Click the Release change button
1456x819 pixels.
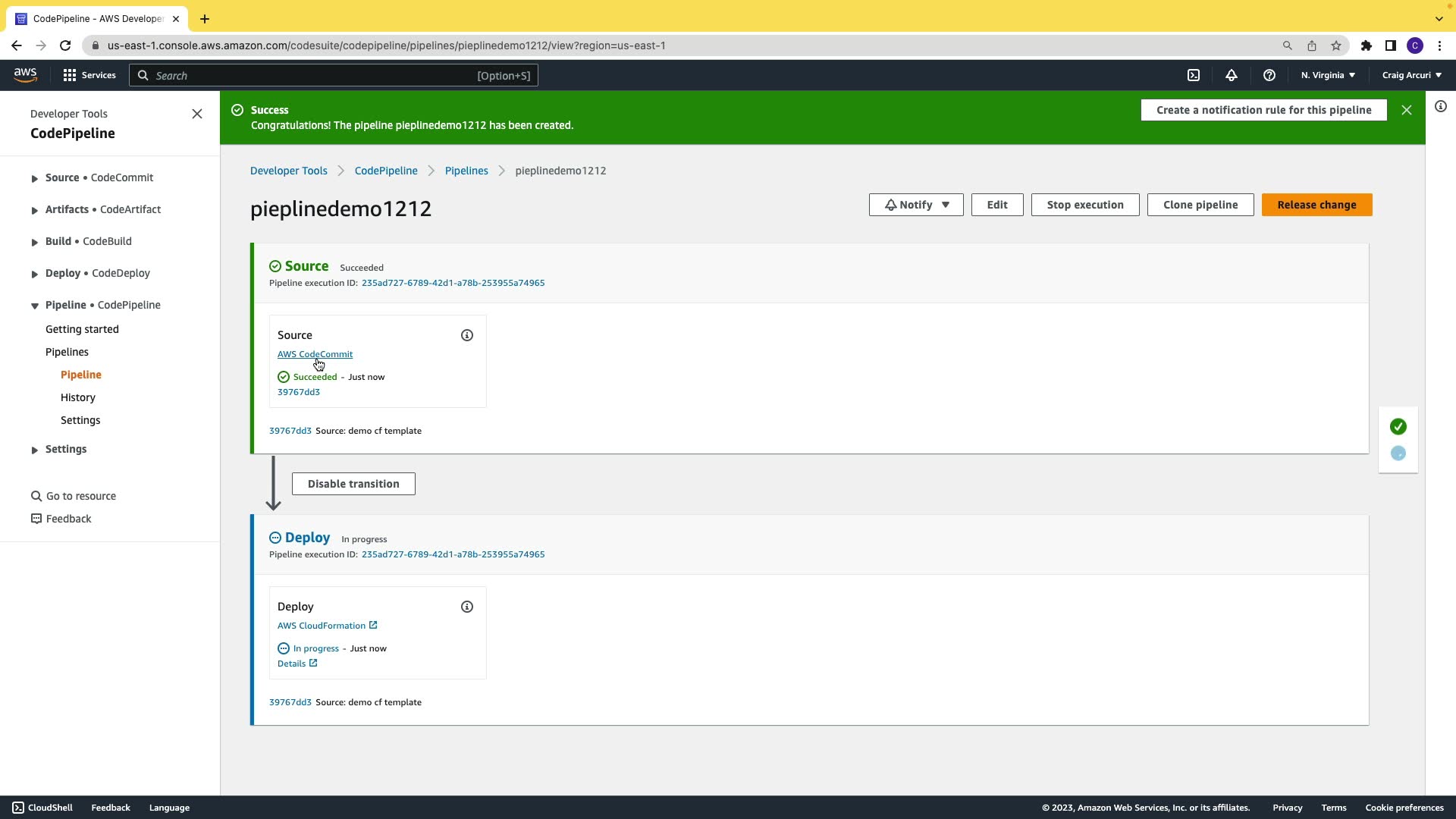coord(1316,205)
